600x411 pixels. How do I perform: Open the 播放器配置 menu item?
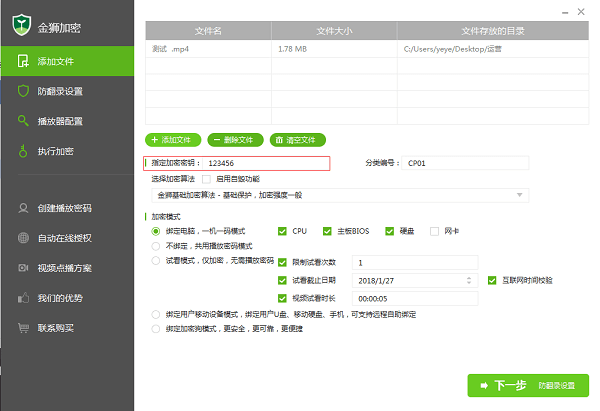coord(67,121)
